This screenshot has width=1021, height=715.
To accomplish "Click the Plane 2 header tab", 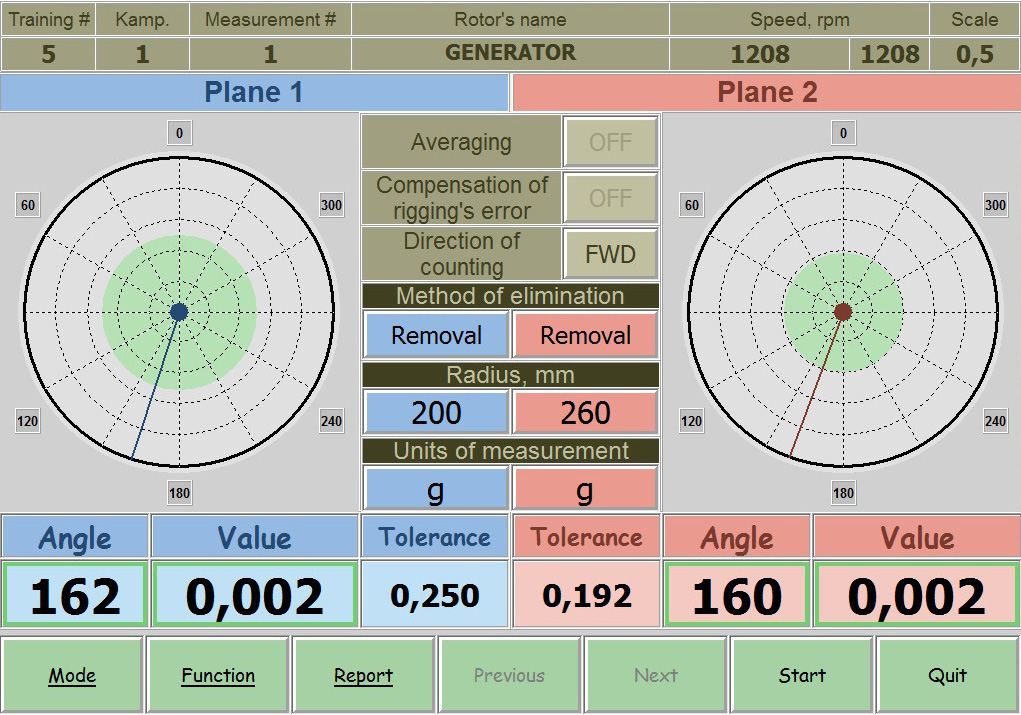I will (767, 93).
